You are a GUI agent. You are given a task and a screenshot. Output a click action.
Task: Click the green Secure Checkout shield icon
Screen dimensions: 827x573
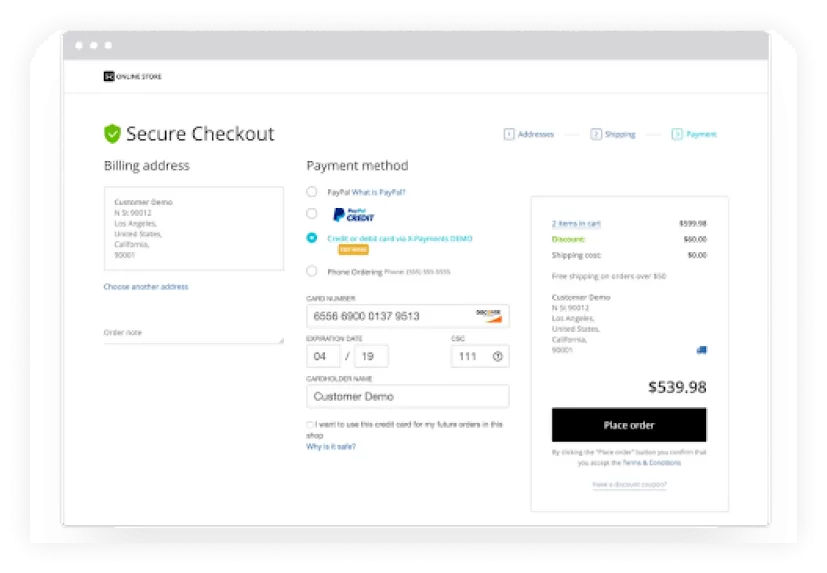tap(112, 134)
